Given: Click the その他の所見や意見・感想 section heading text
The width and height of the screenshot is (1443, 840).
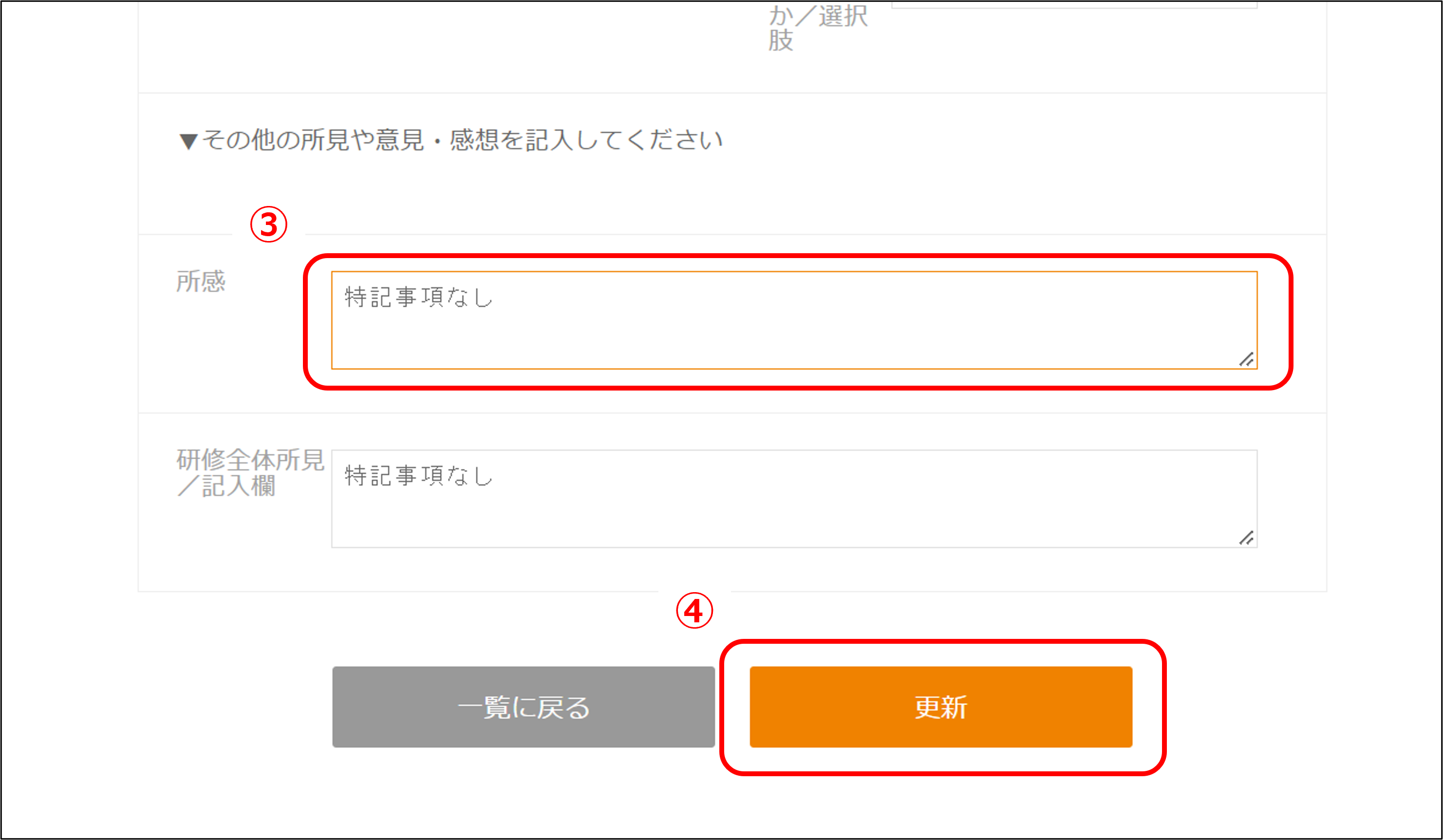Looking at the screenshot, I should click(x=462, y=140).
